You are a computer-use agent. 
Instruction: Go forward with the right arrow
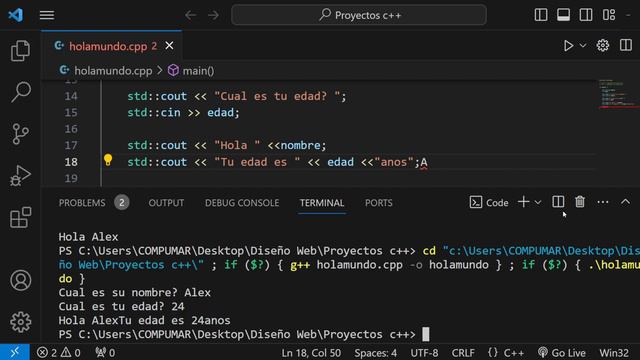(x=213, y=16)
